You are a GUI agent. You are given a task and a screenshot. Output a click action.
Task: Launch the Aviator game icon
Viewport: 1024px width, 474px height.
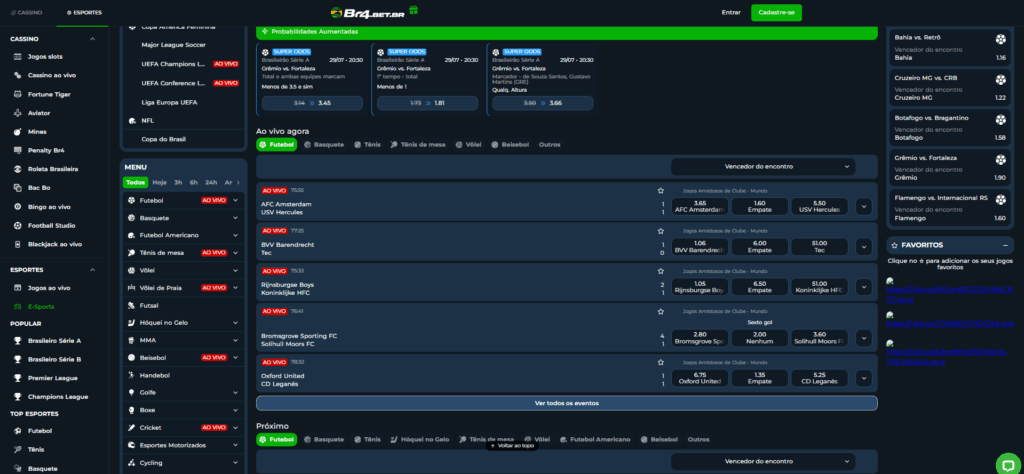(x=18, y=113)
